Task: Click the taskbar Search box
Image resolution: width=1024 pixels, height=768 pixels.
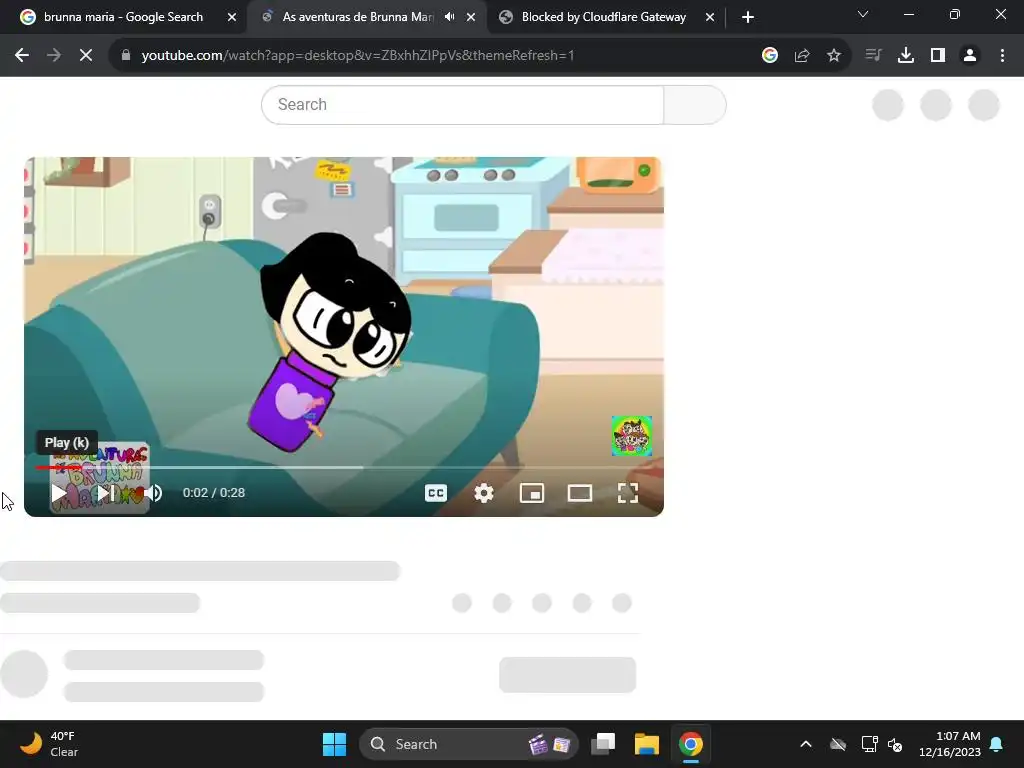Action: tap(469, 744)
